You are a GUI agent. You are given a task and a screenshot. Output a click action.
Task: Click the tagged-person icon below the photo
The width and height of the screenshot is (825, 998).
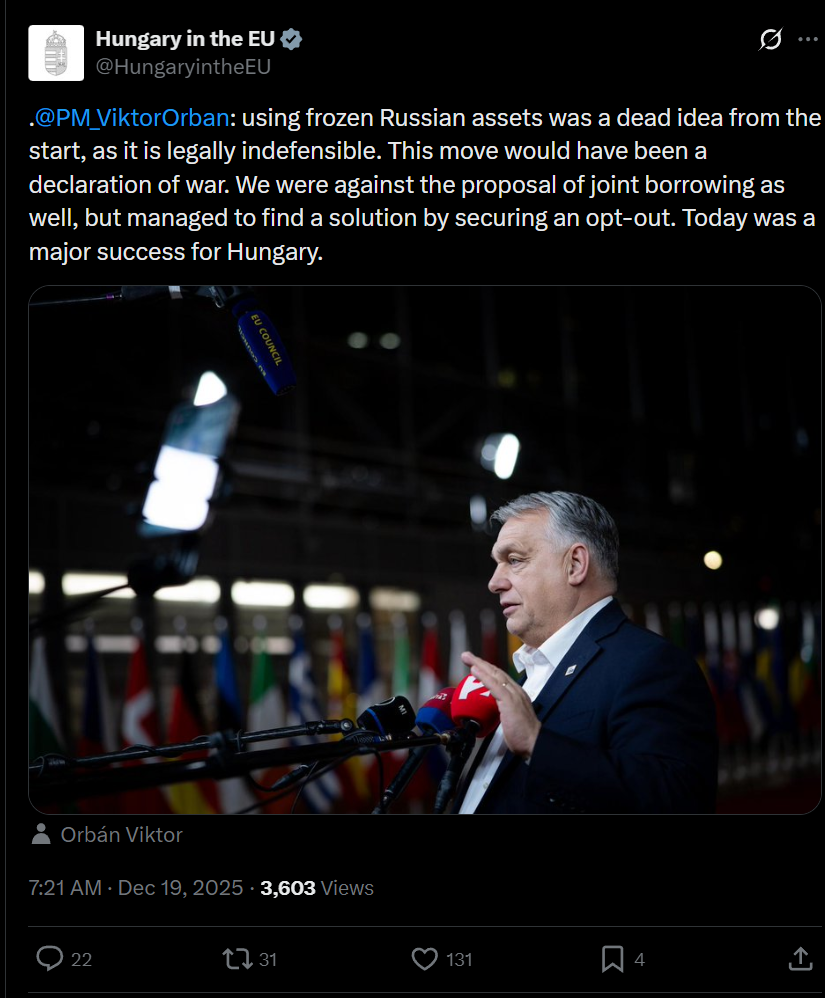tap(41, 834)
